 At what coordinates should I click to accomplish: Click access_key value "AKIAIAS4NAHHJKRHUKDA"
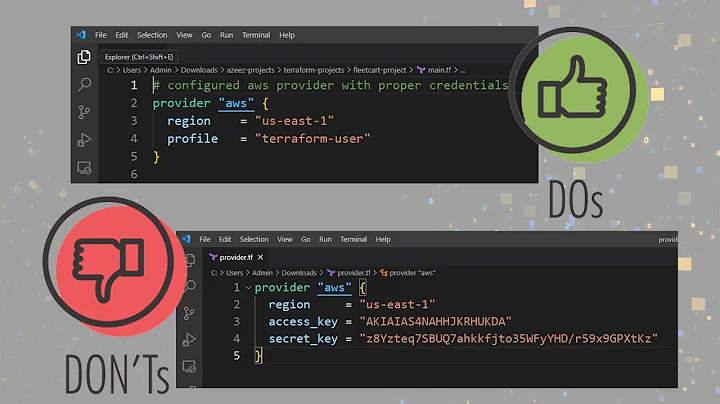click(435, 321)
